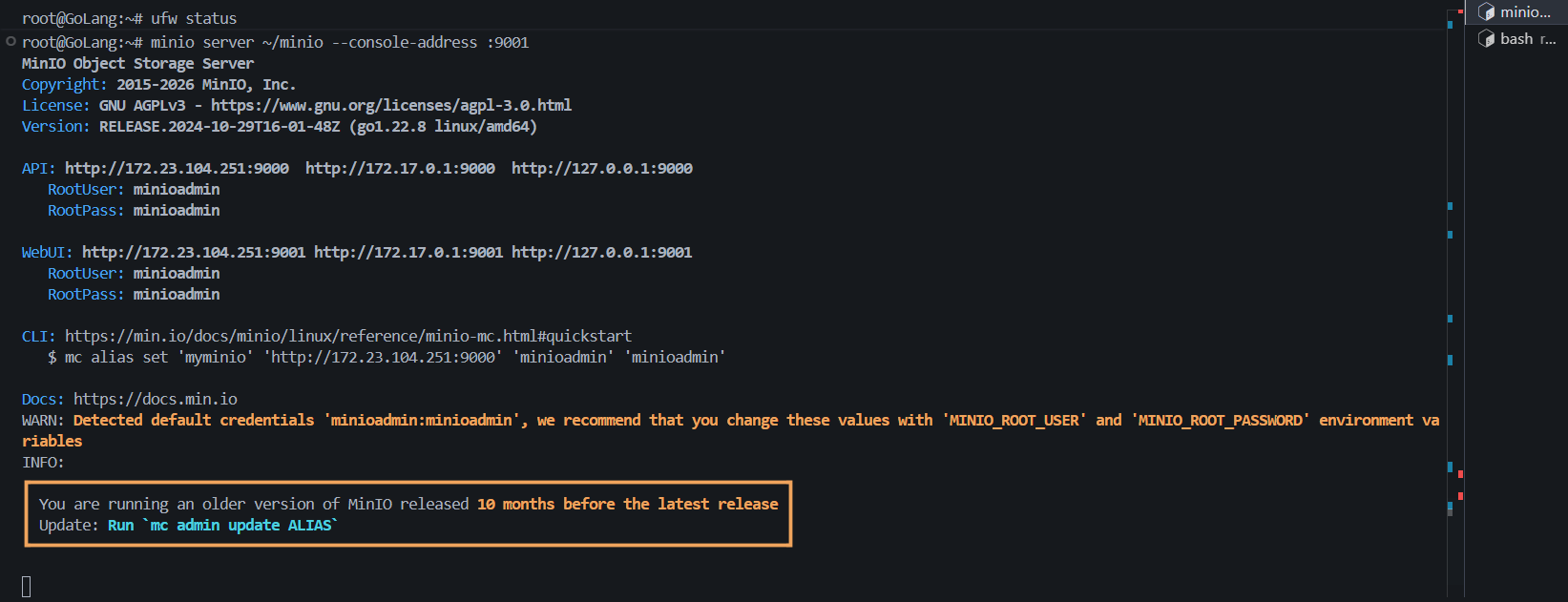
Task: Click RootUser minioadmin under the WebUI section
Action: tap(134, 274)
